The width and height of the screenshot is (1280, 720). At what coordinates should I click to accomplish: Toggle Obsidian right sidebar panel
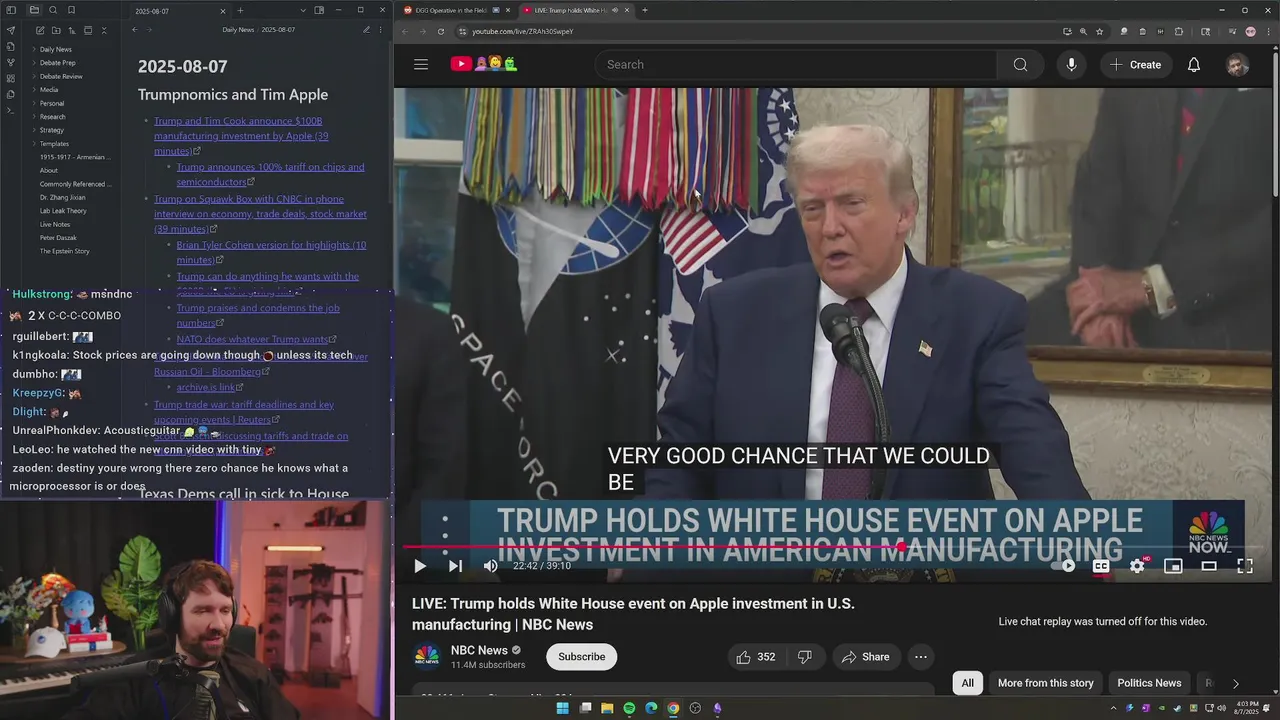click(319, 10)
